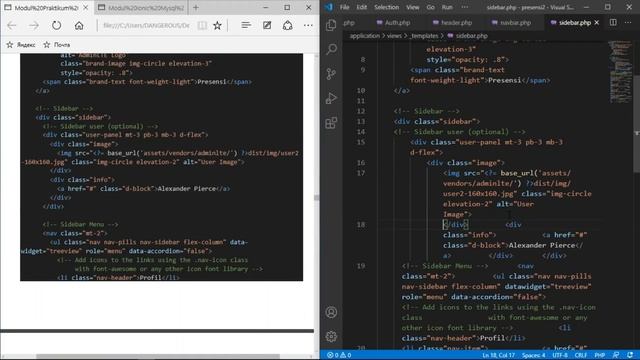Click 'application' in the VS Code breadcrumb
The height and width of the screenshot is (360, 640).
pyautogui.click(x=364, y=36)
